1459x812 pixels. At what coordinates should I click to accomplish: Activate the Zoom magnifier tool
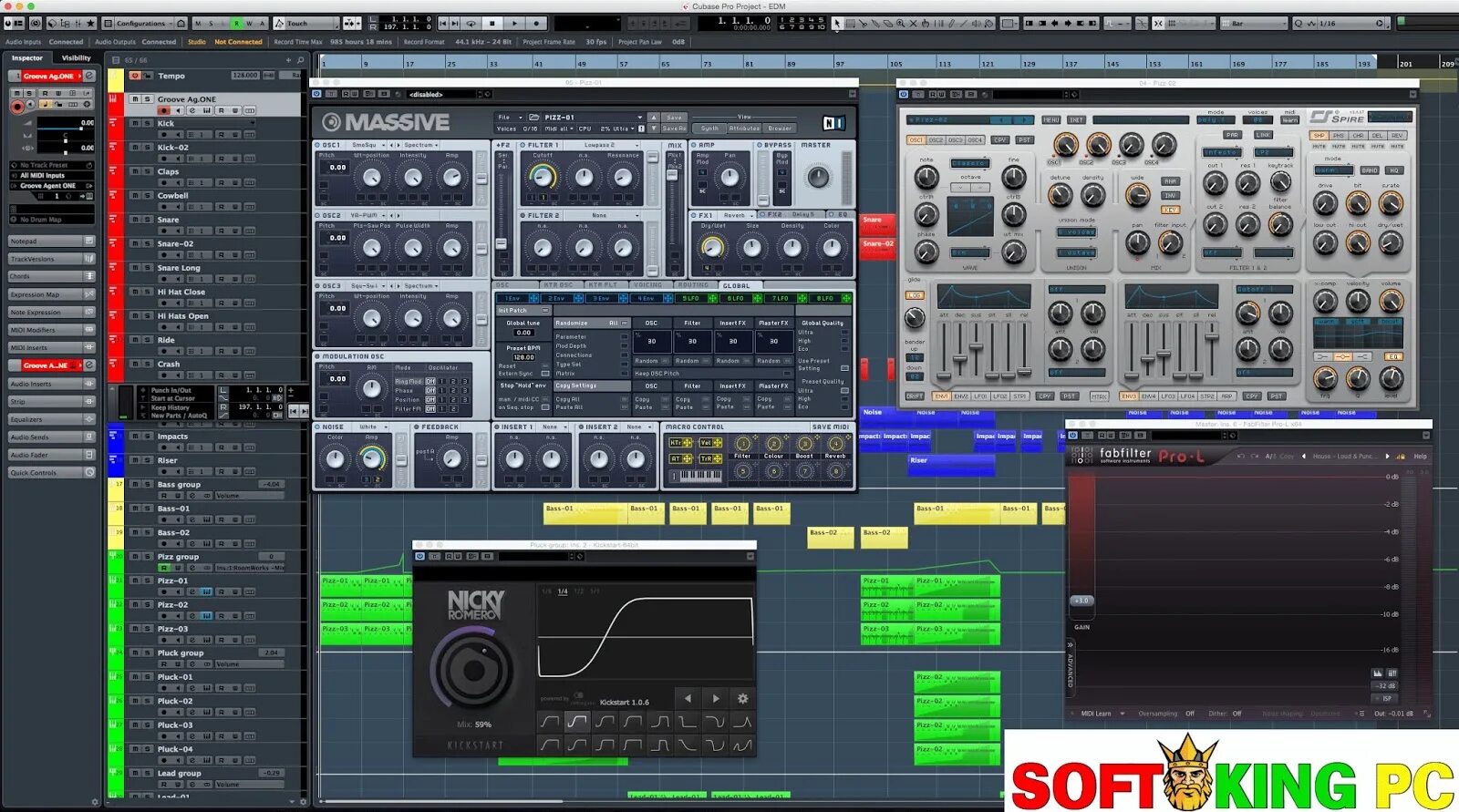pyautogui.click(x=901, y=23)
